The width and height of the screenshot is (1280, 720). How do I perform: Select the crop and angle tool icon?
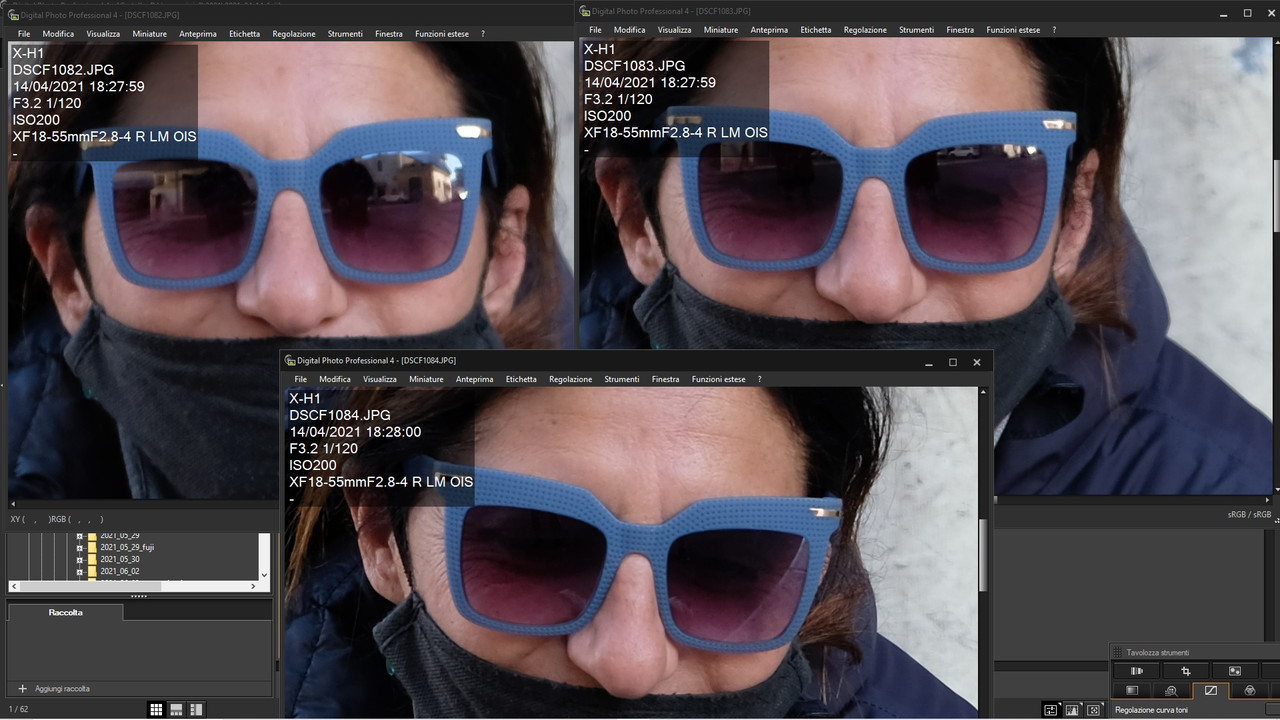point(1186,671)
